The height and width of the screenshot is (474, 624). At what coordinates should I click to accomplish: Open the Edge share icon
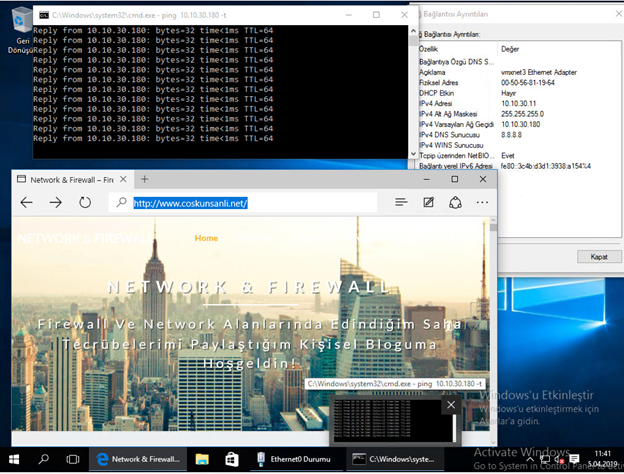pos(455,203)
